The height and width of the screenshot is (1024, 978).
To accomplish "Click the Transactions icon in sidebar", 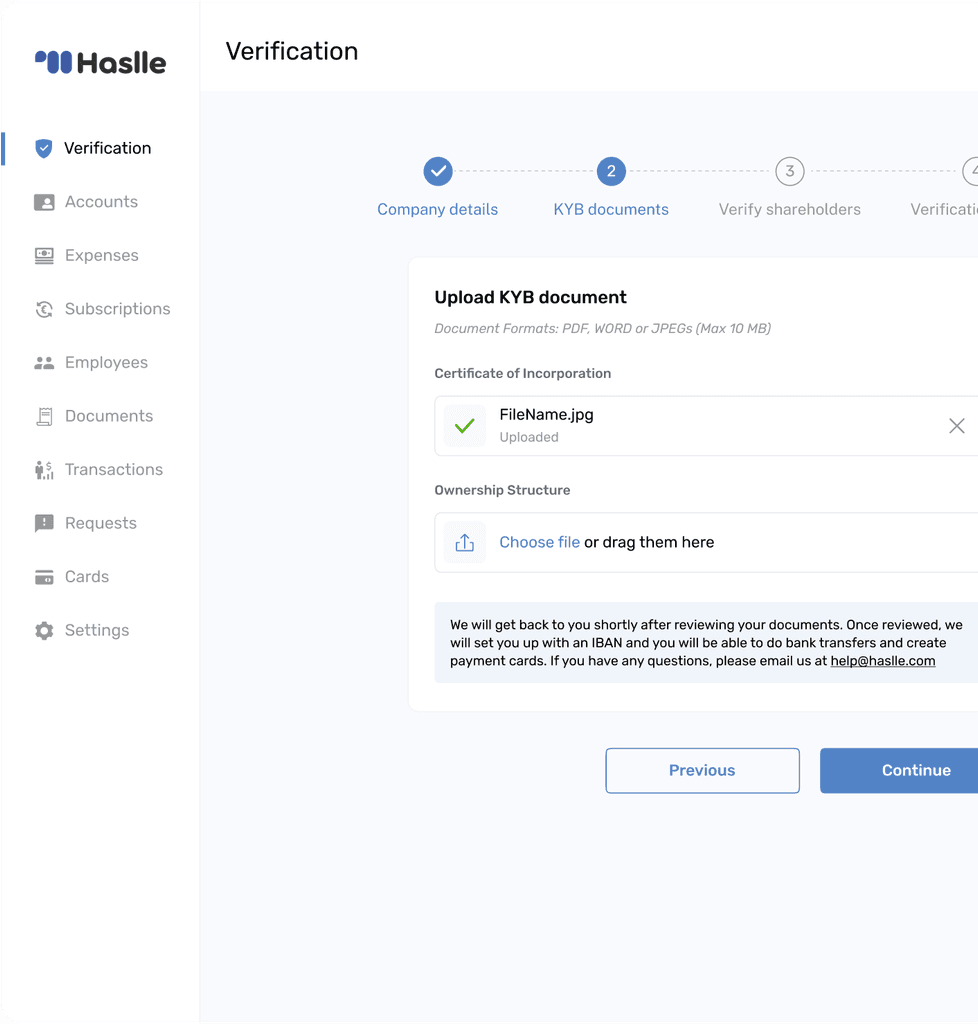I will [x=44, y=470].
